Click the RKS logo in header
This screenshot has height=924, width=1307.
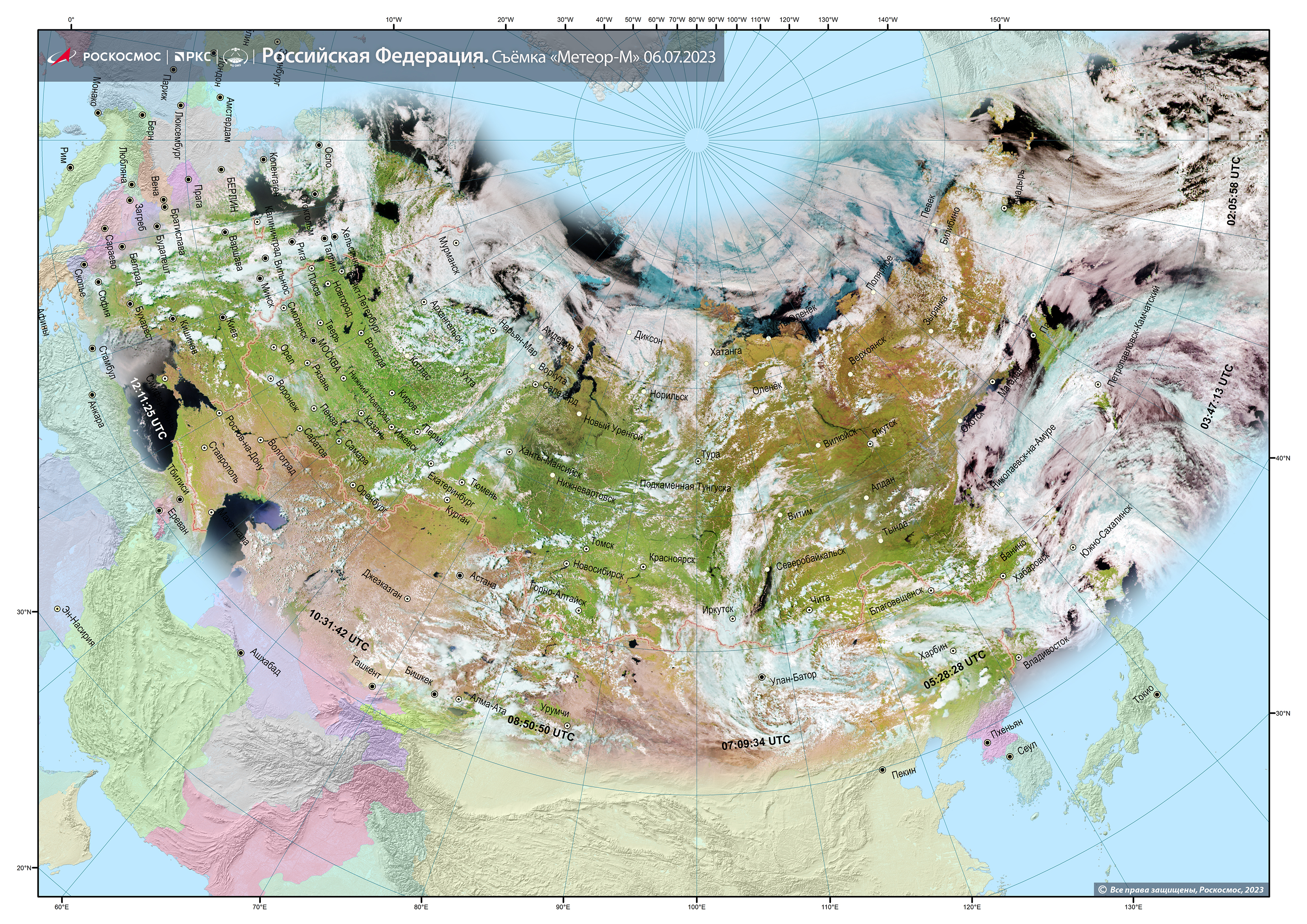point(192,57)
